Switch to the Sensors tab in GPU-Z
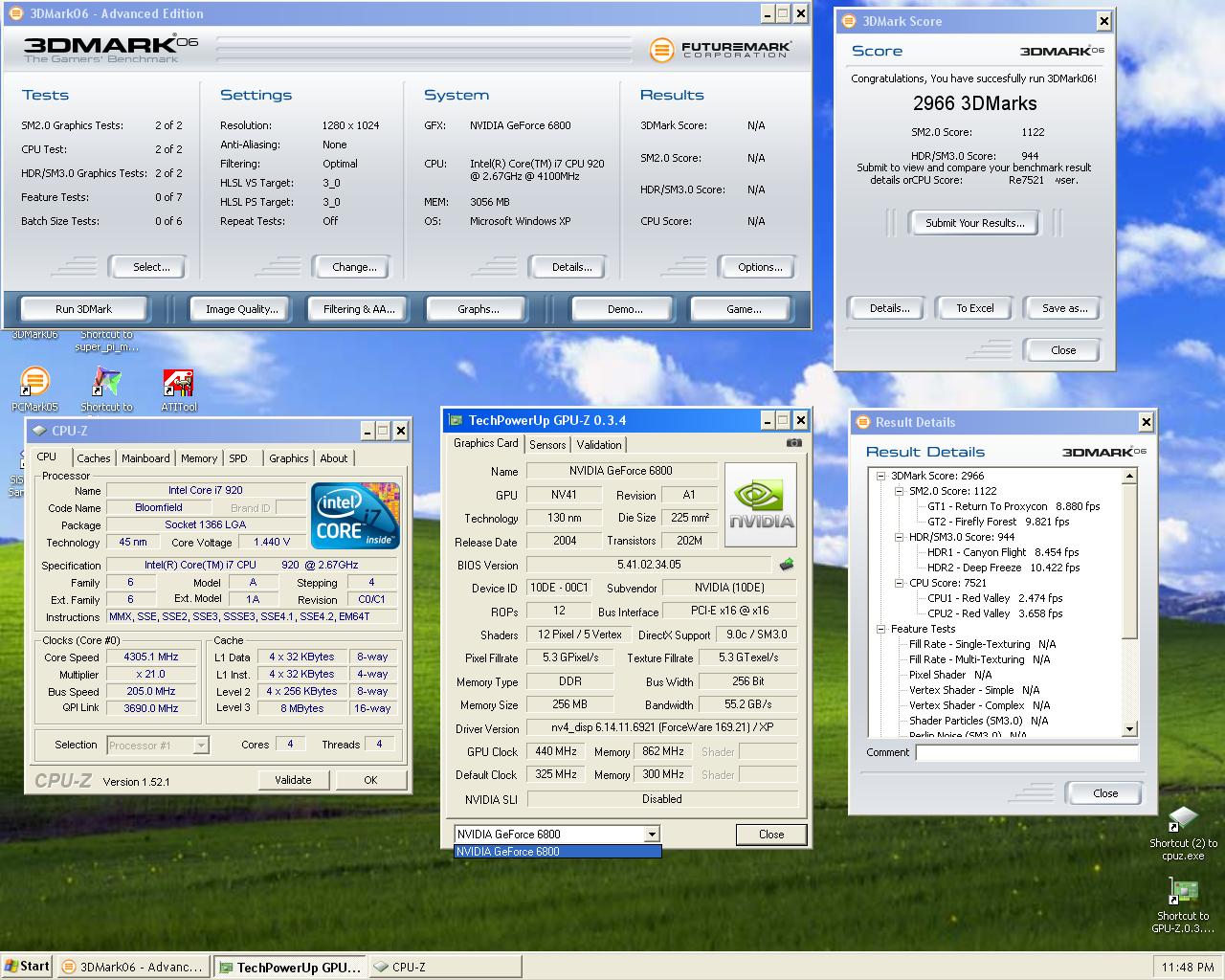 tap(547, 445)
